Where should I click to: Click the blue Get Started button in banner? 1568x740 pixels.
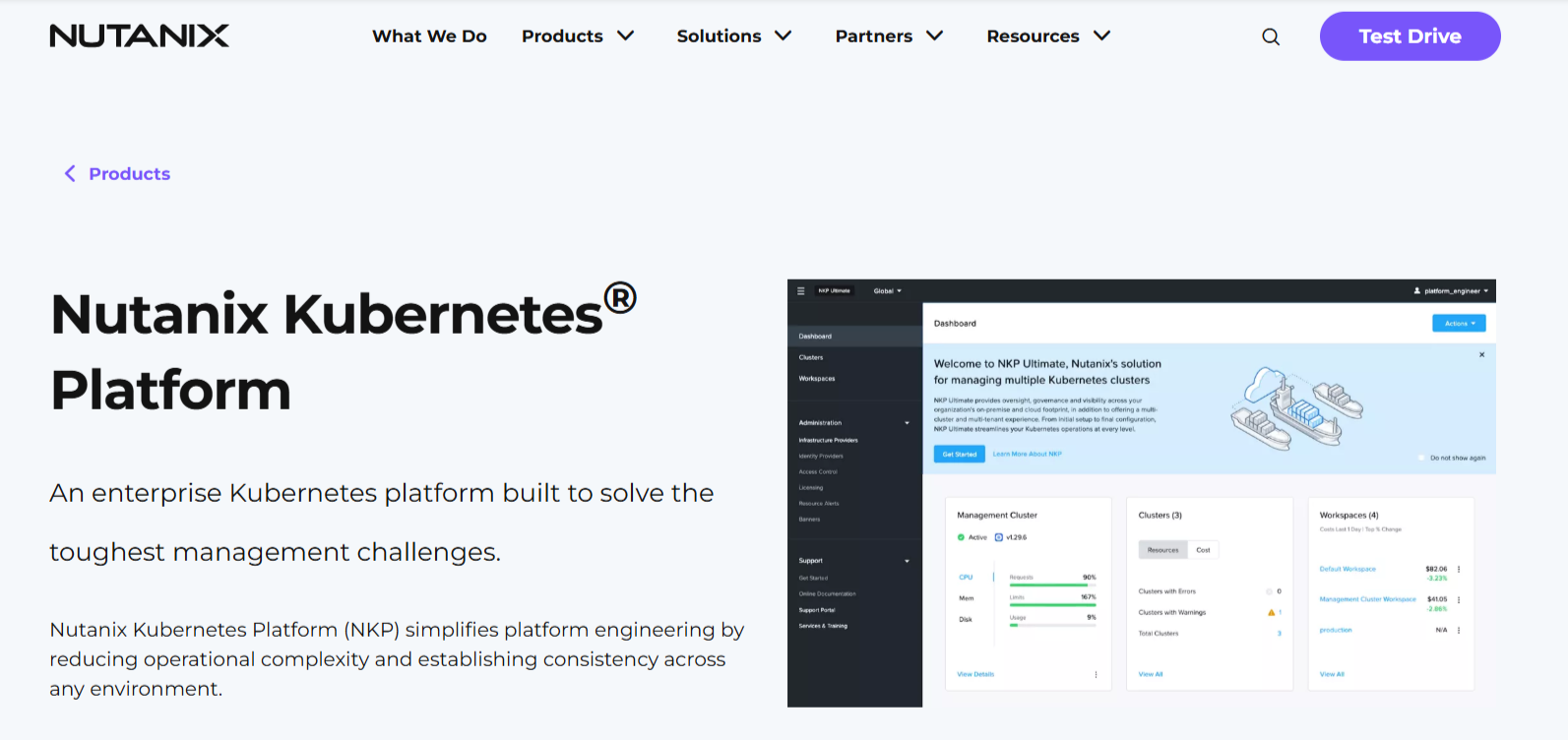coord(960,454)
